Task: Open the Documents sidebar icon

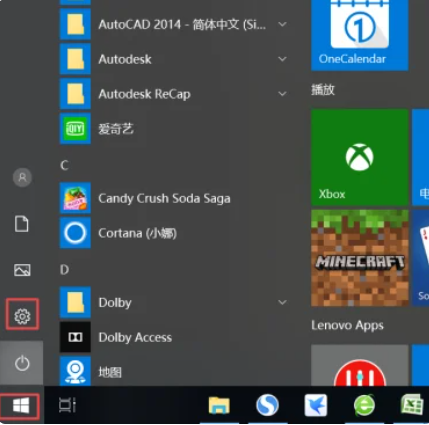Action: [x=22, y=223]
